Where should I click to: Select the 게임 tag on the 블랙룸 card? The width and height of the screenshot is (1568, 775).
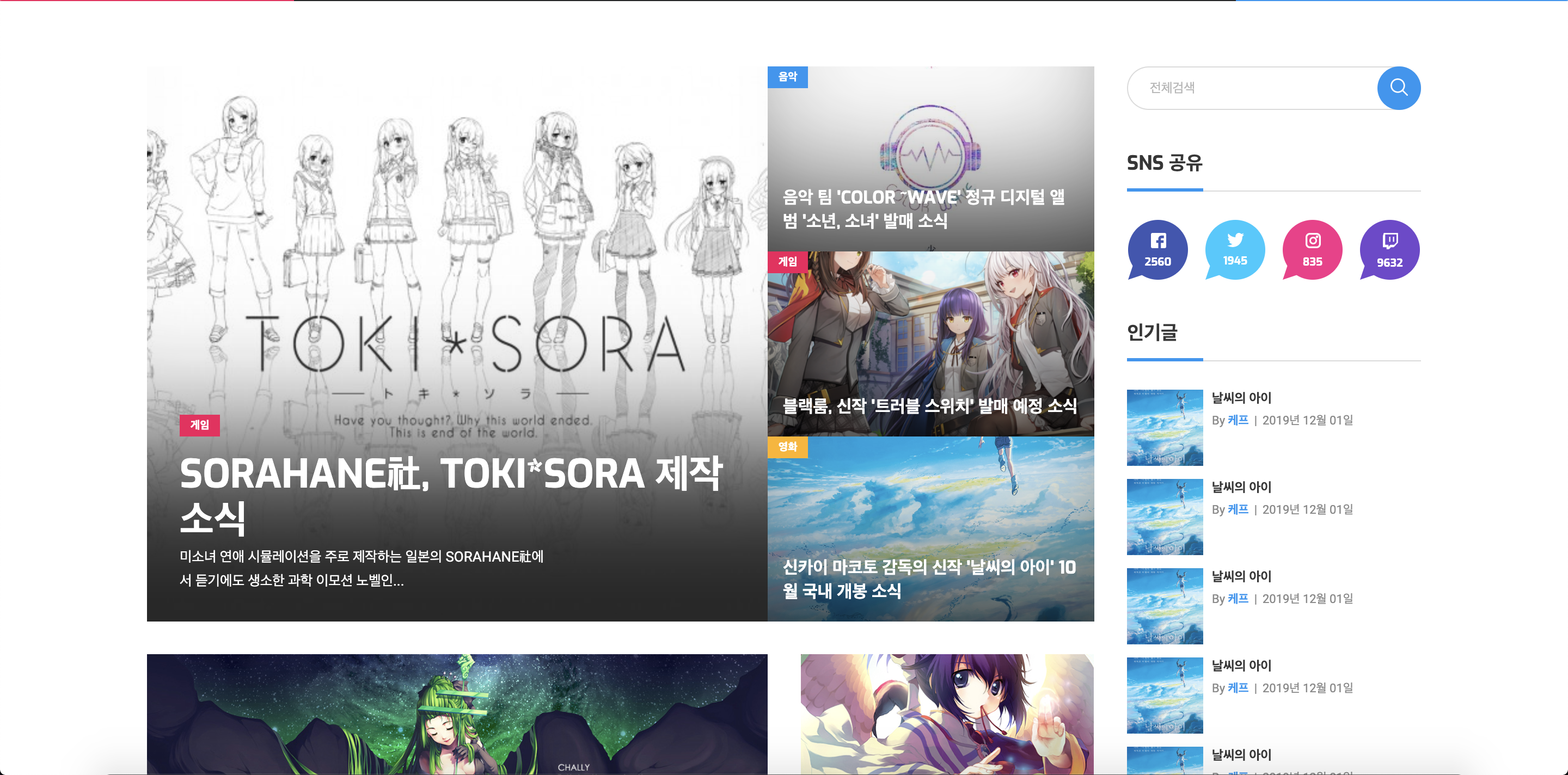click(787, 262)
